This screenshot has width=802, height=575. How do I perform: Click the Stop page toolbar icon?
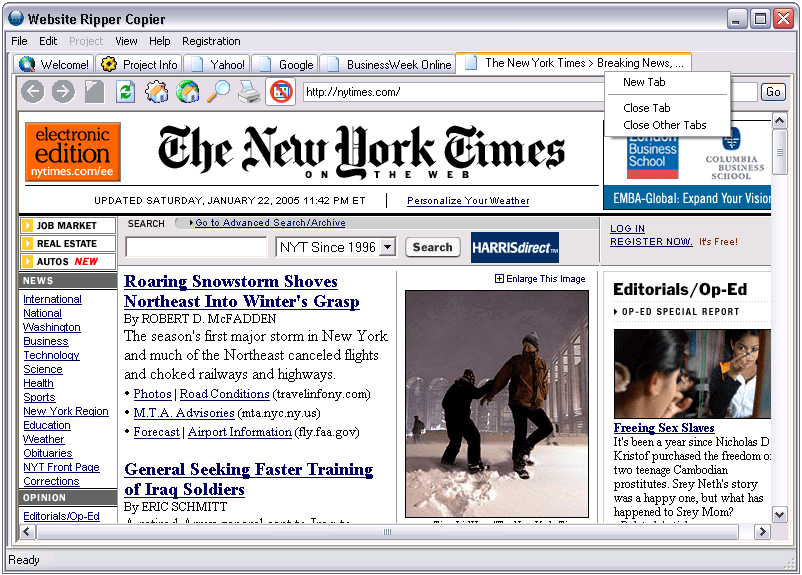pos(94,92)
